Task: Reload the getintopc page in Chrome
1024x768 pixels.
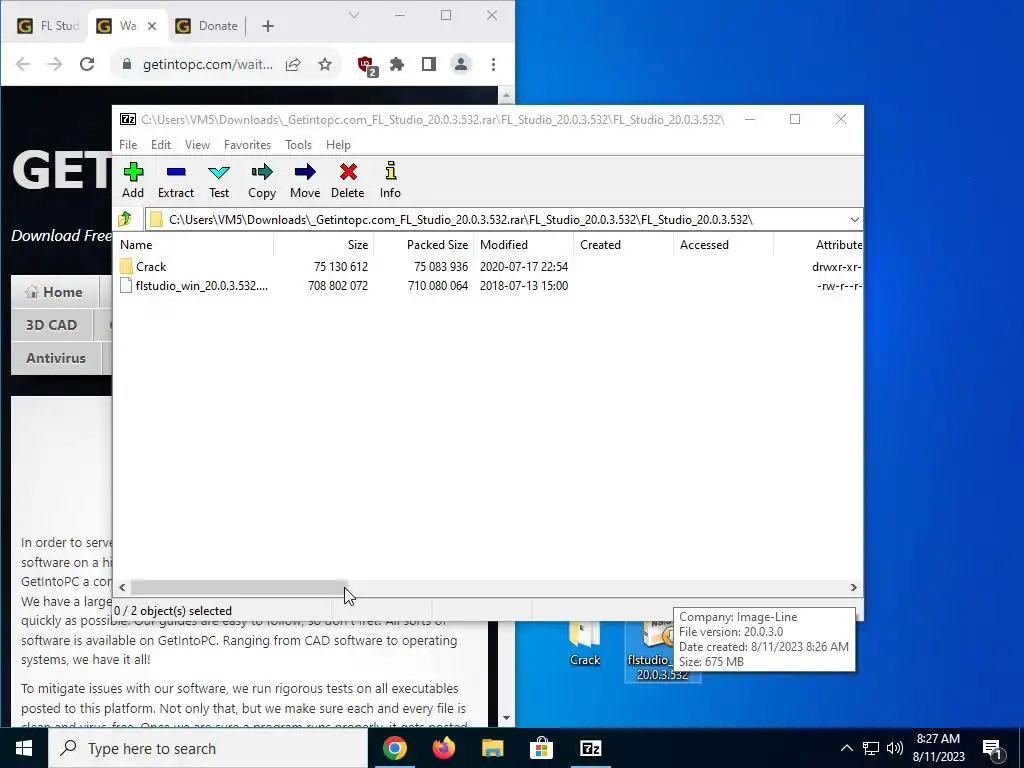Action: (87, 64)
